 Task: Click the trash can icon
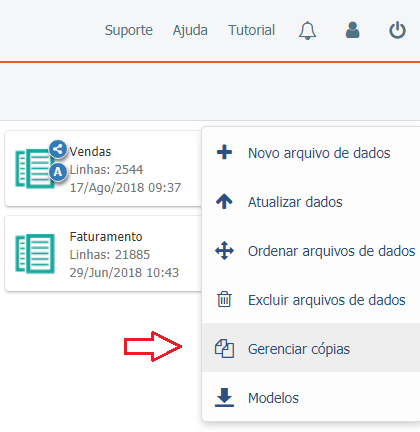pyautogui.click(x=224, y=299)
